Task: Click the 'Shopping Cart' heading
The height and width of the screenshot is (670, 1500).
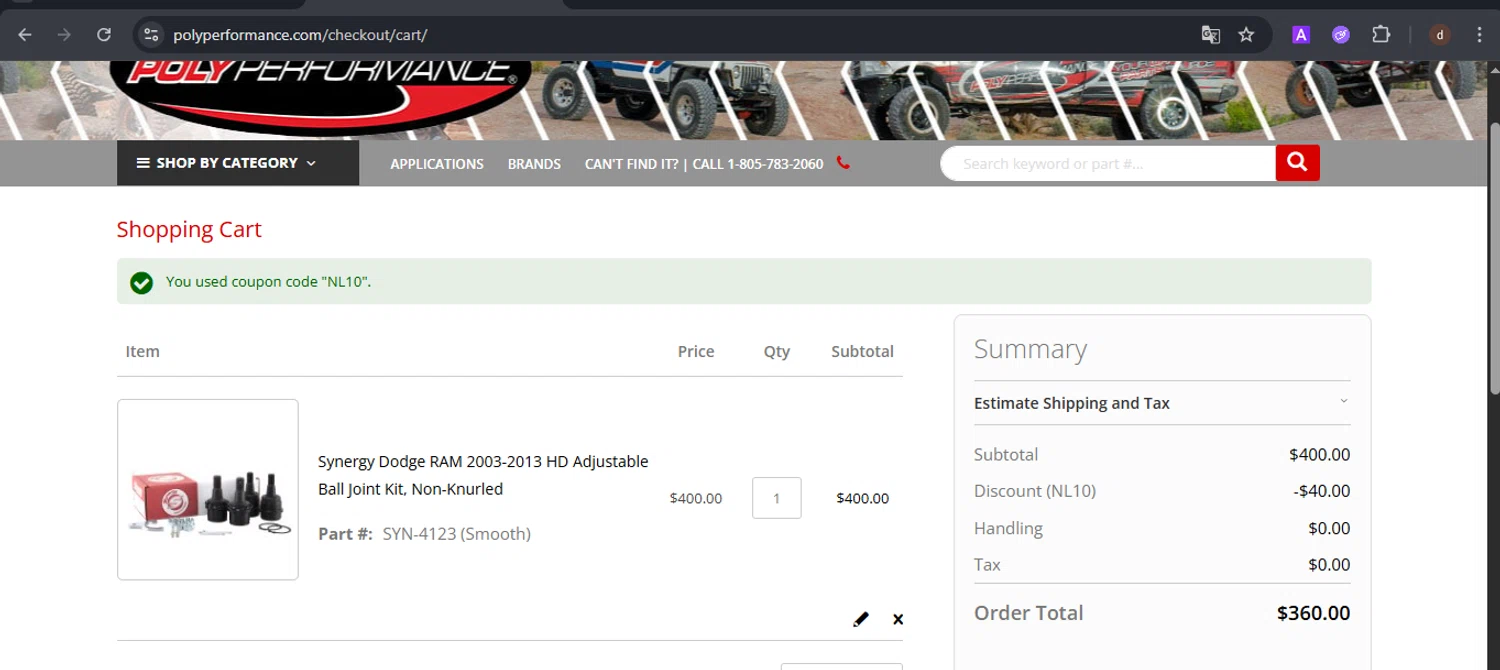Action: 189,229
